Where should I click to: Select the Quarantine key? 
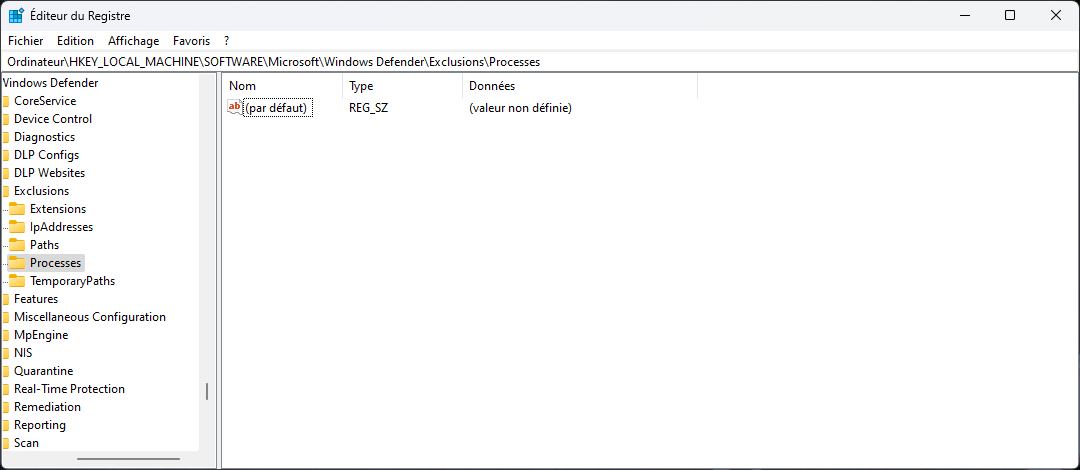(43, 370)
